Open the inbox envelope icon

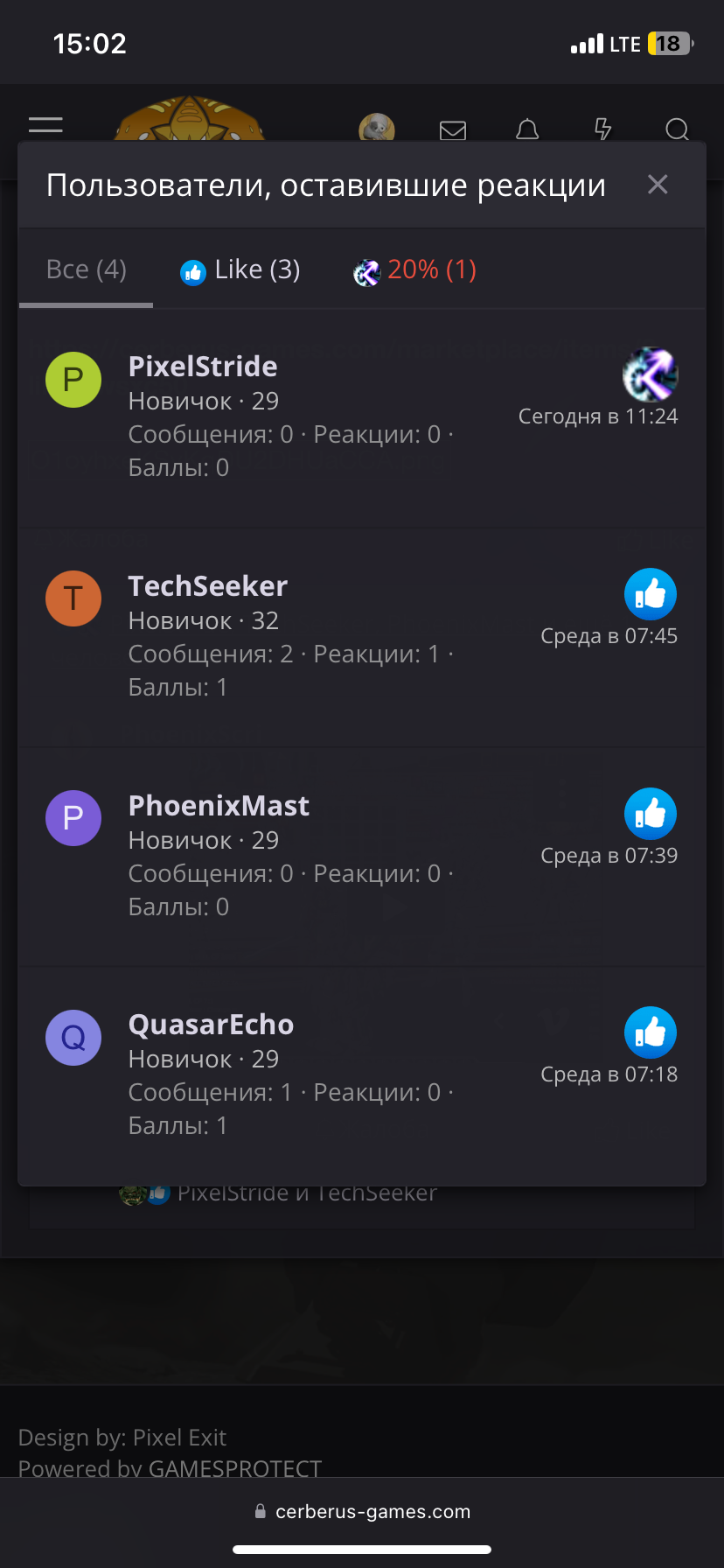452,130
